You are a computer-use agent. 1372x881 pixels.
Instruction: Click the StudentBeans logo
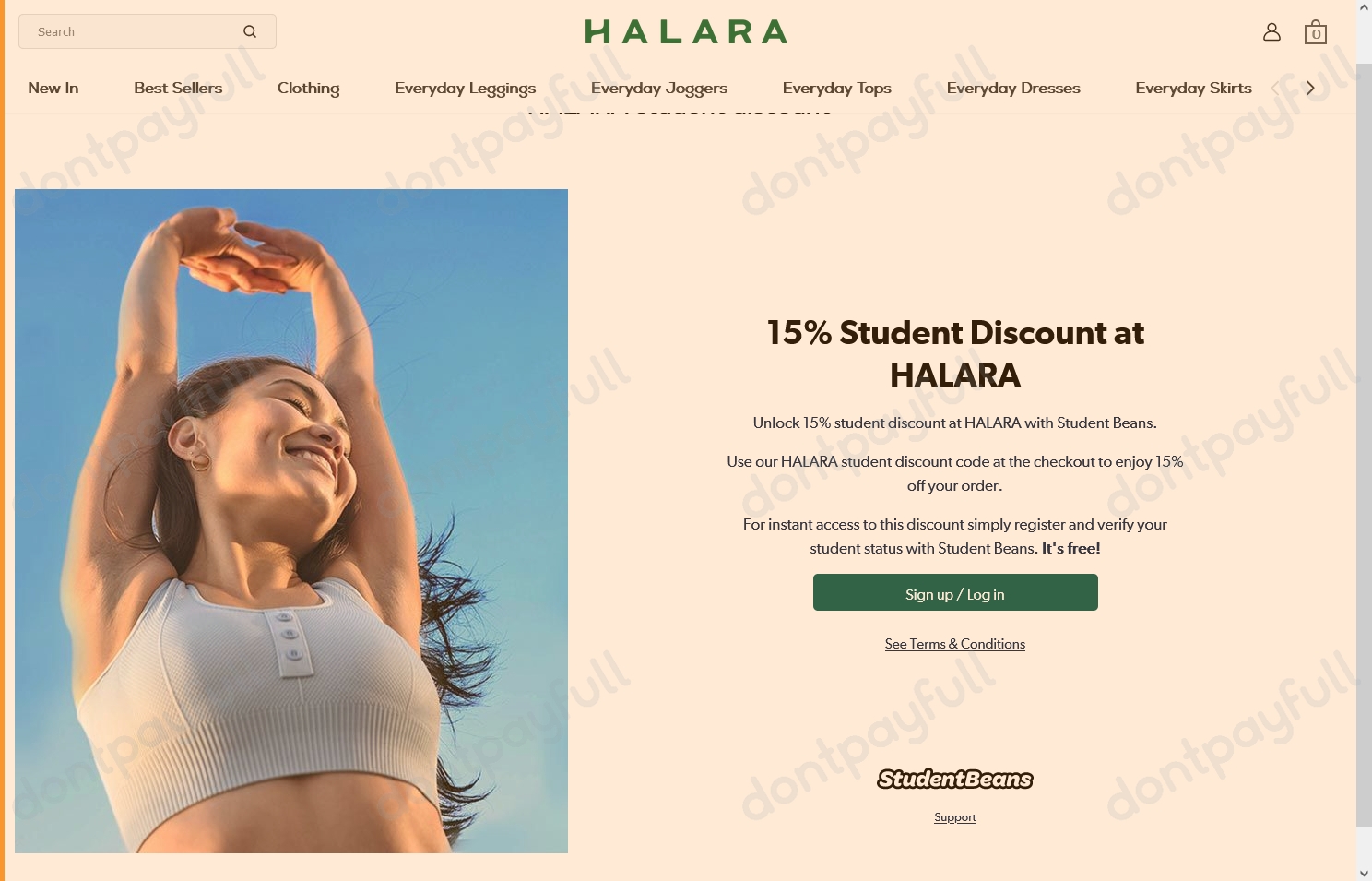pyautogui.click(x=955, y=780)
